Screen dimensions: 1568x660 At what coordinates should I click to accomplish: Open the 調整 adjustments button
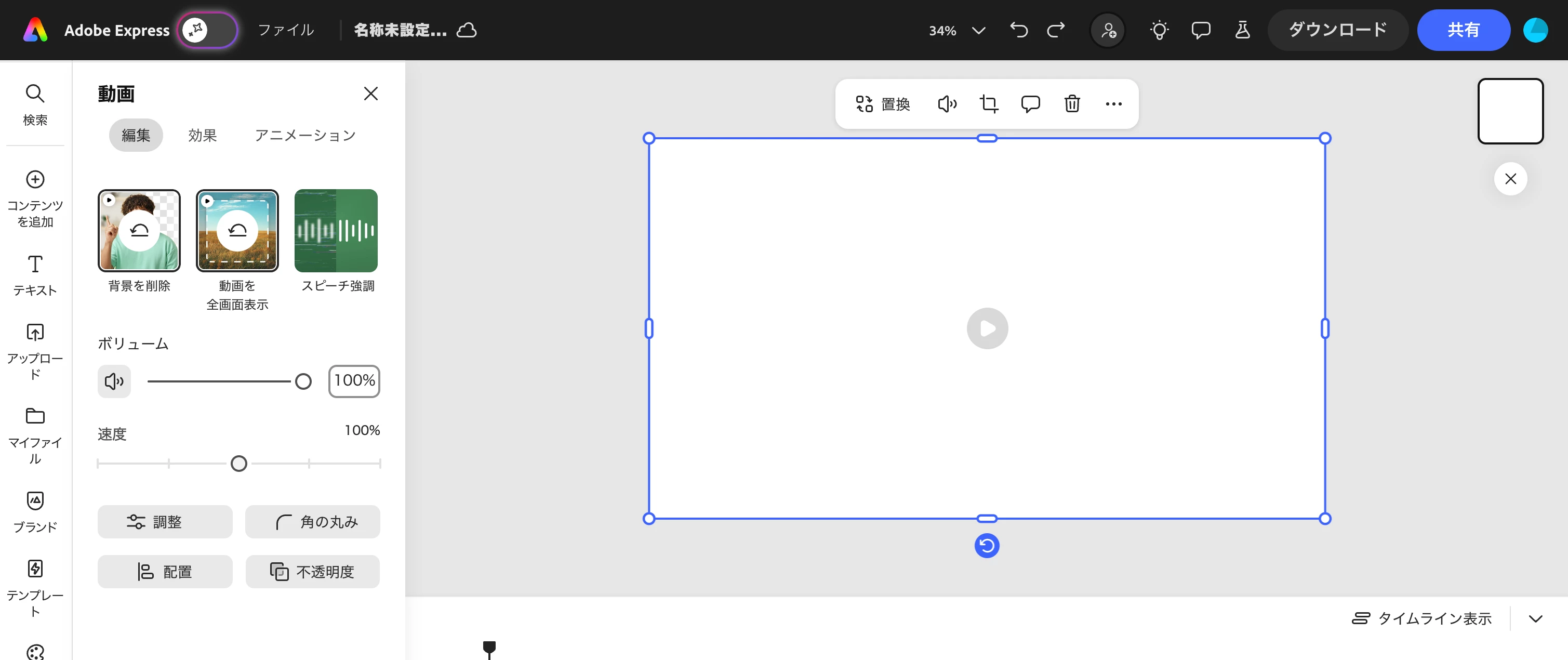[x=165, y=522]
